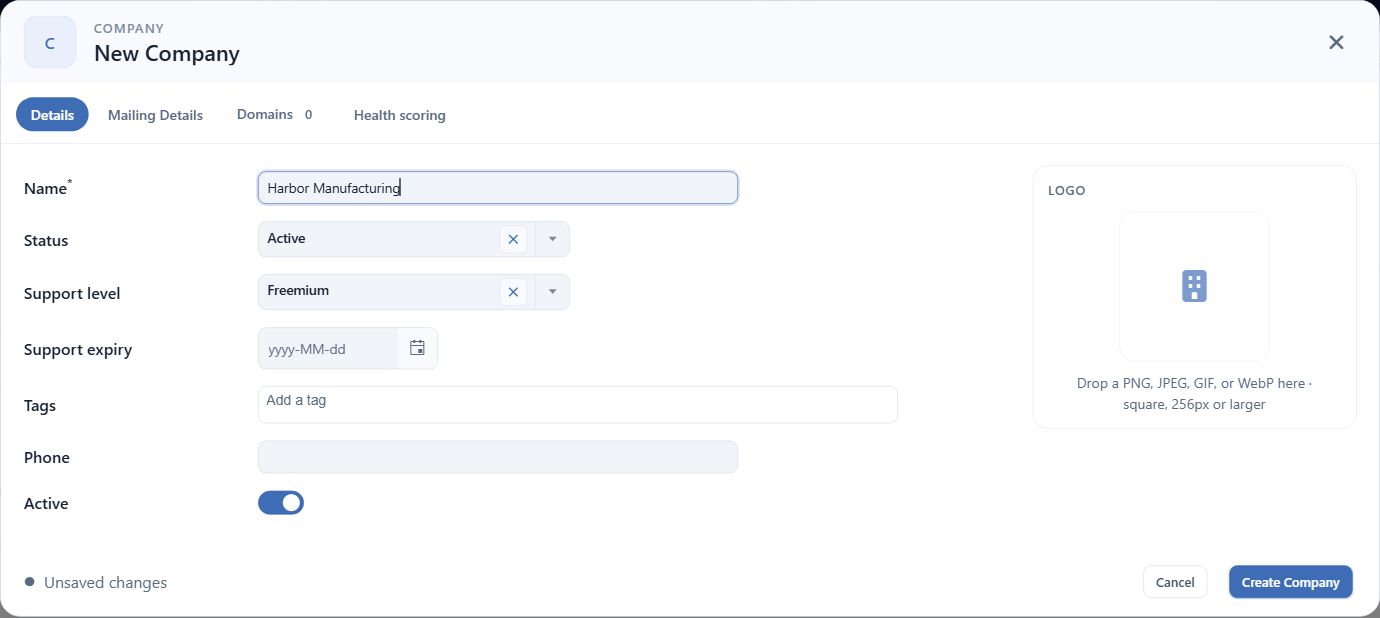Image resolution: width=1380 pixels, height=618 pixels.
Task: Click the Support expiry date field
Action: 328,348
